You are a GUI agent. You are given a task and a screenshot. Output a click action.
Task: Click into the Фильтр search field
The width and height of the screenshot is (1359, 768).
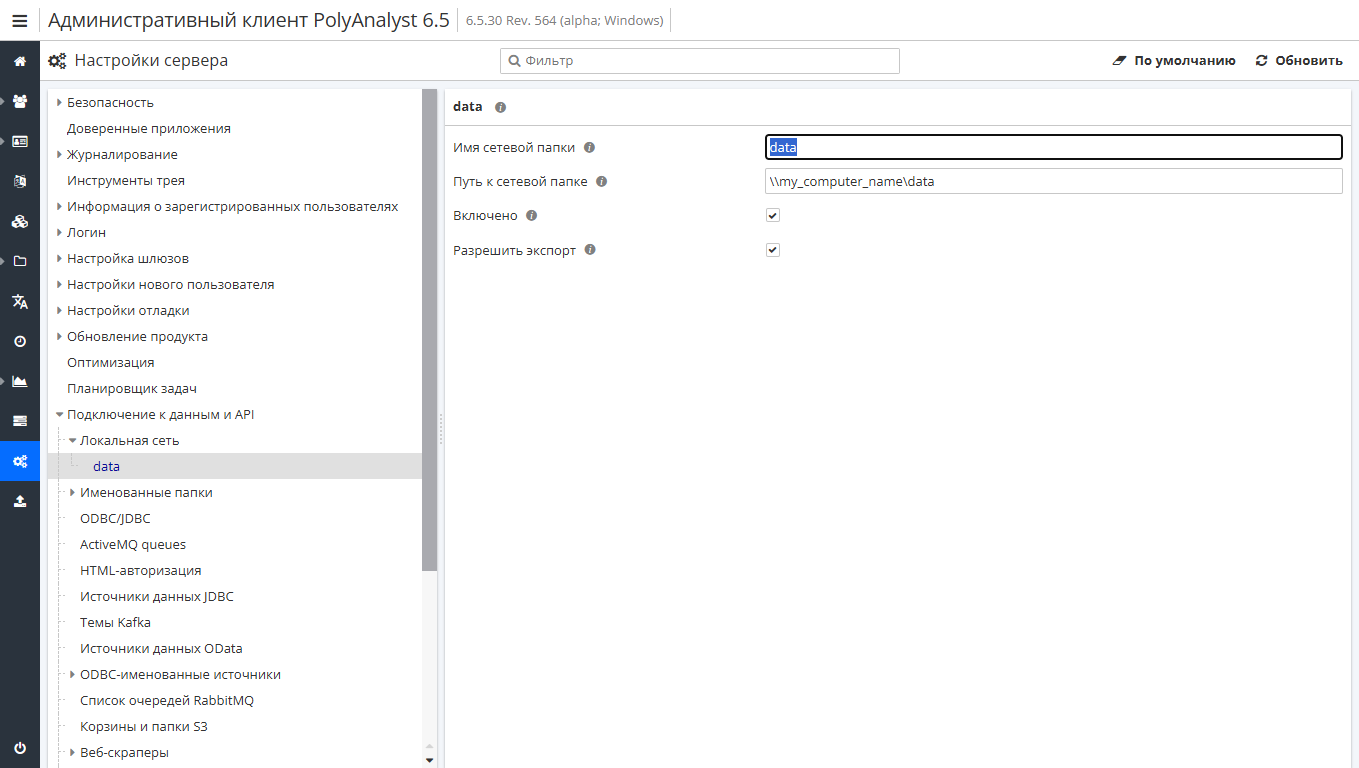[x=700, y=61]
